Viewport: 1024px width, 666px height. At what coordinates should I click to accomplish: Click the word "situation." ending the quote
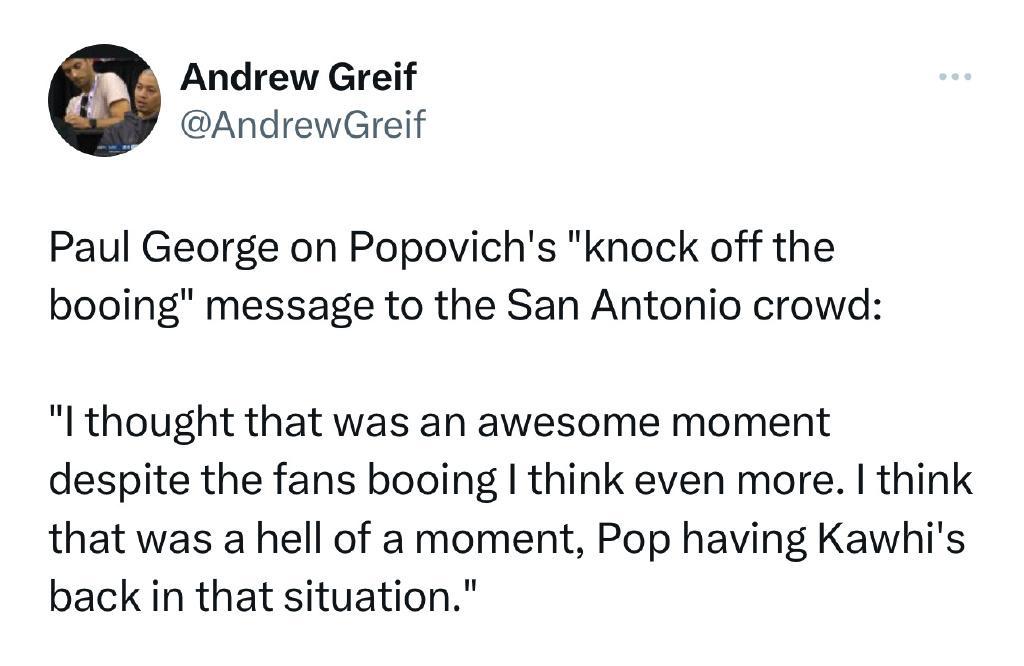(377, 596)
